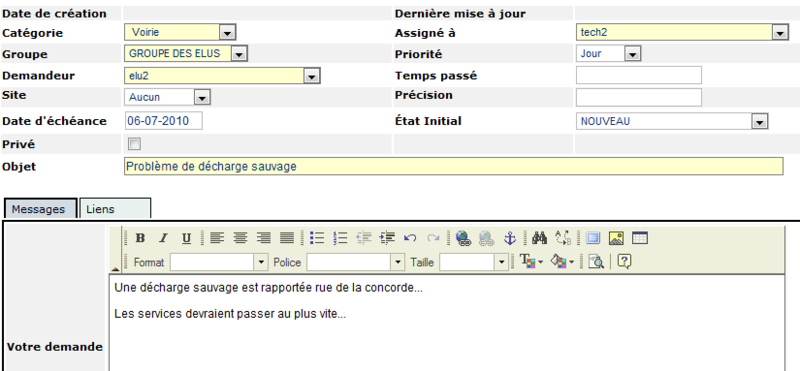
Task: Open the Replace tool icon
Action: click(563, 238)
